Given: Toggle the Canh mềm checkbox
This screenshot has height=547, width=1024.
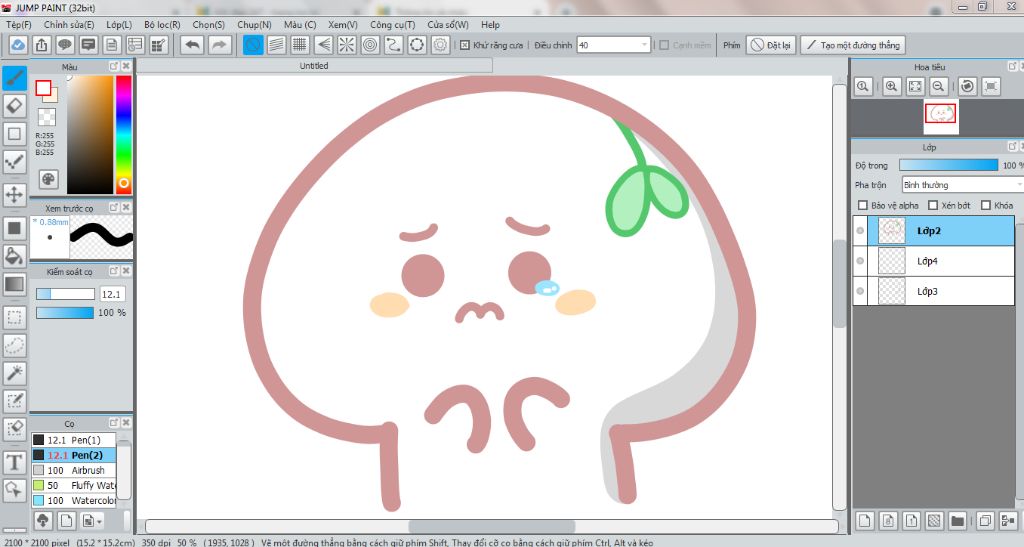Looking at the screenshot, I should click(x=664, y=45).
